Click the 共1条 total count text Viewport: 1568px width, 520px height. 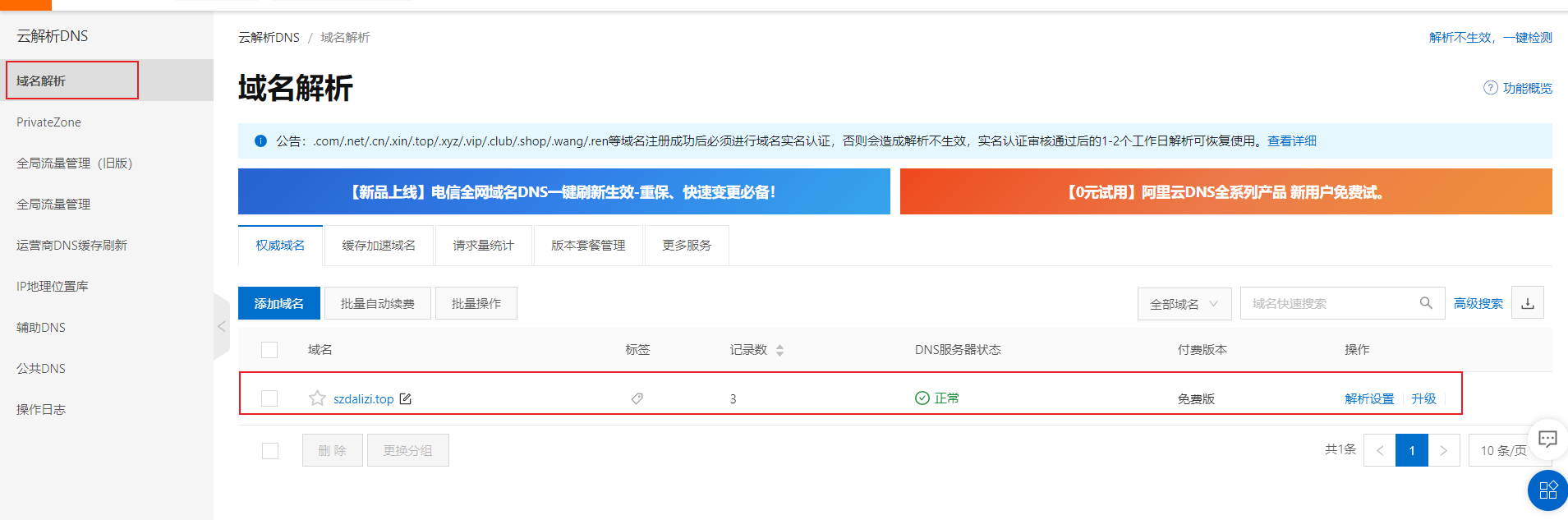[x=1340, y=449]
